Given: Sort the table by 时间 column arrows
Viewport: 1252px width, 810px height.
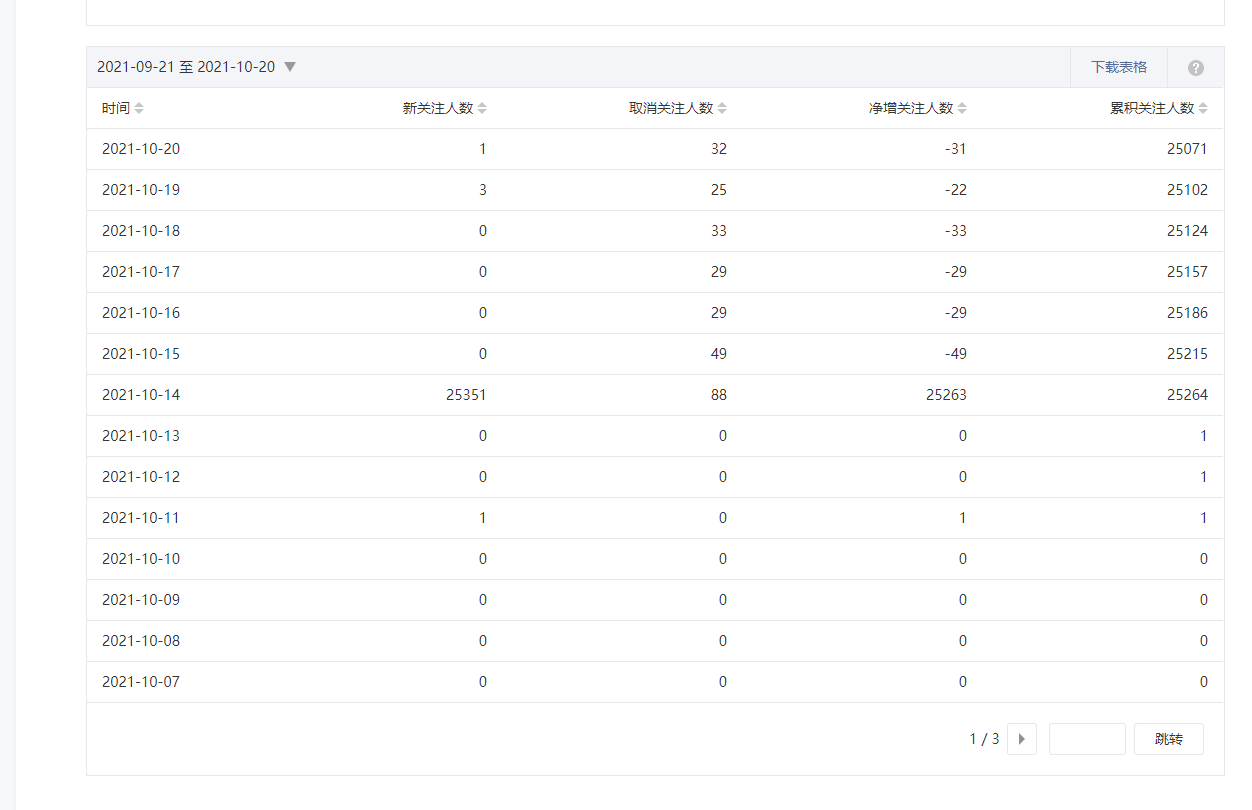Looking at the screenshot, I should click(x=139, y=108).
